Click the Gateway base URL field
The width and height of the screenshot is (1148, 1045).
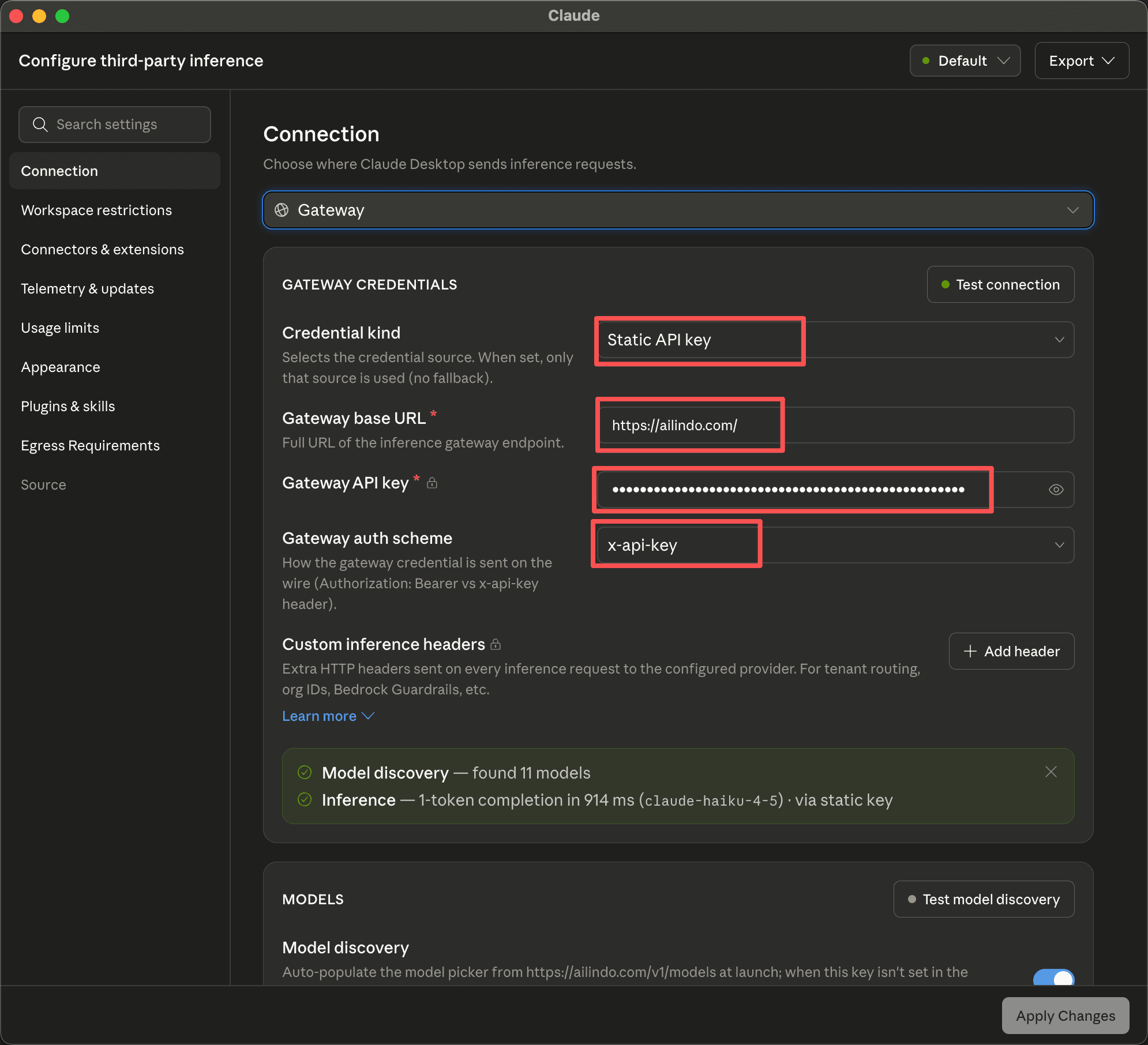click(x=835, y=425)
